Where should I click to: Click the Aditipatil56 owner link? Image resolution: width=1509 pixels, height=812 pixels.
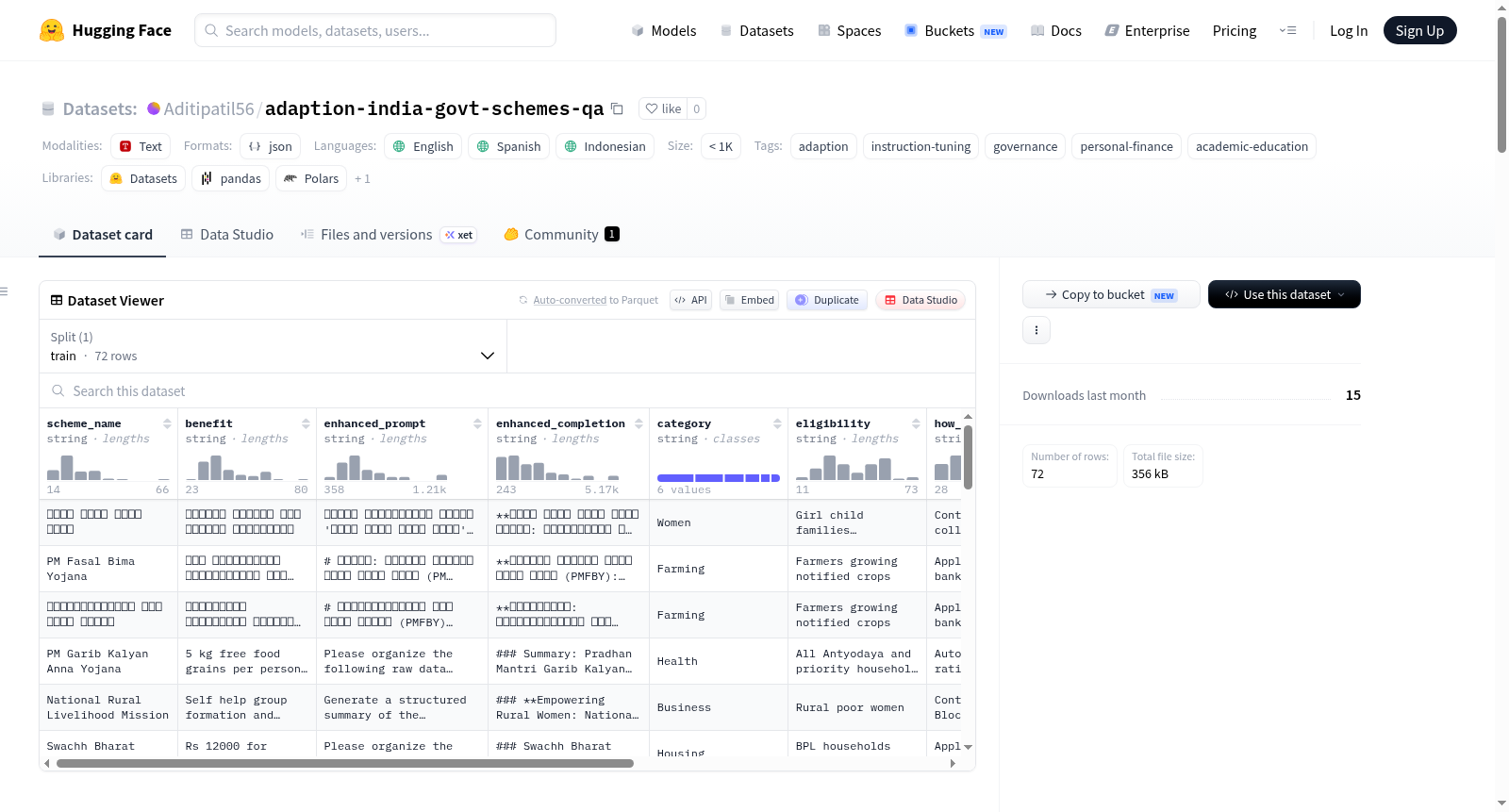pyautogui.click(x=208, y=108)
